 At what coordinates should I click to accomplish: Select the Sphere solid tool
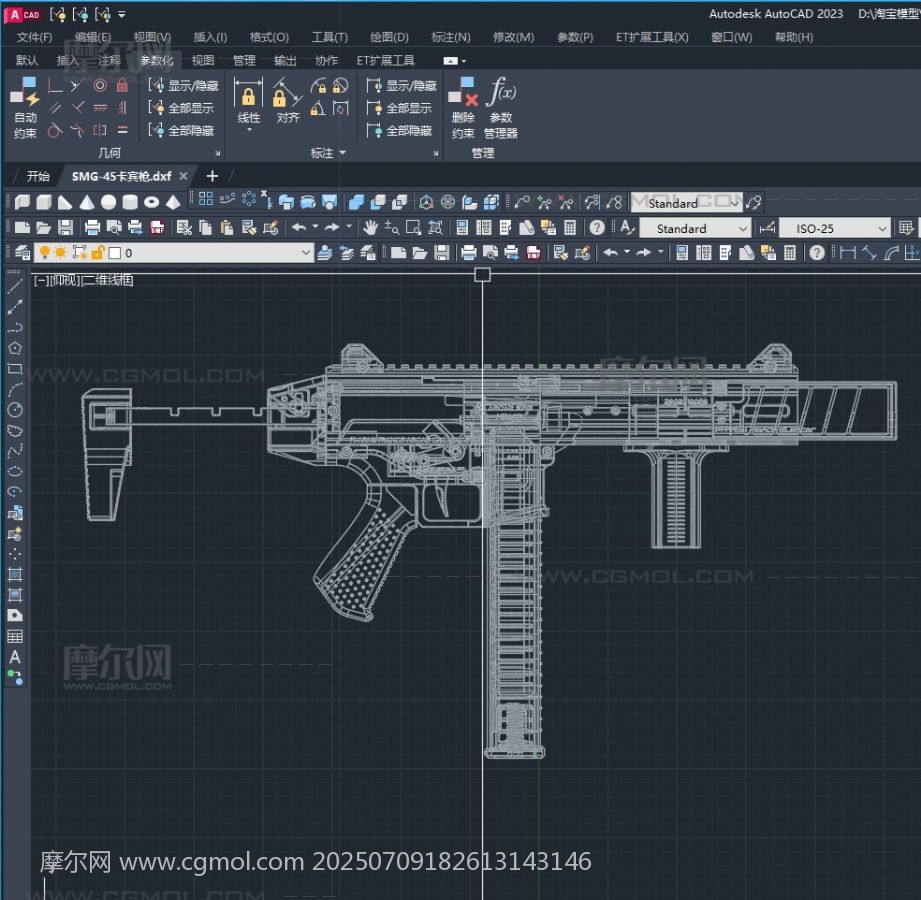click(109, 203)
